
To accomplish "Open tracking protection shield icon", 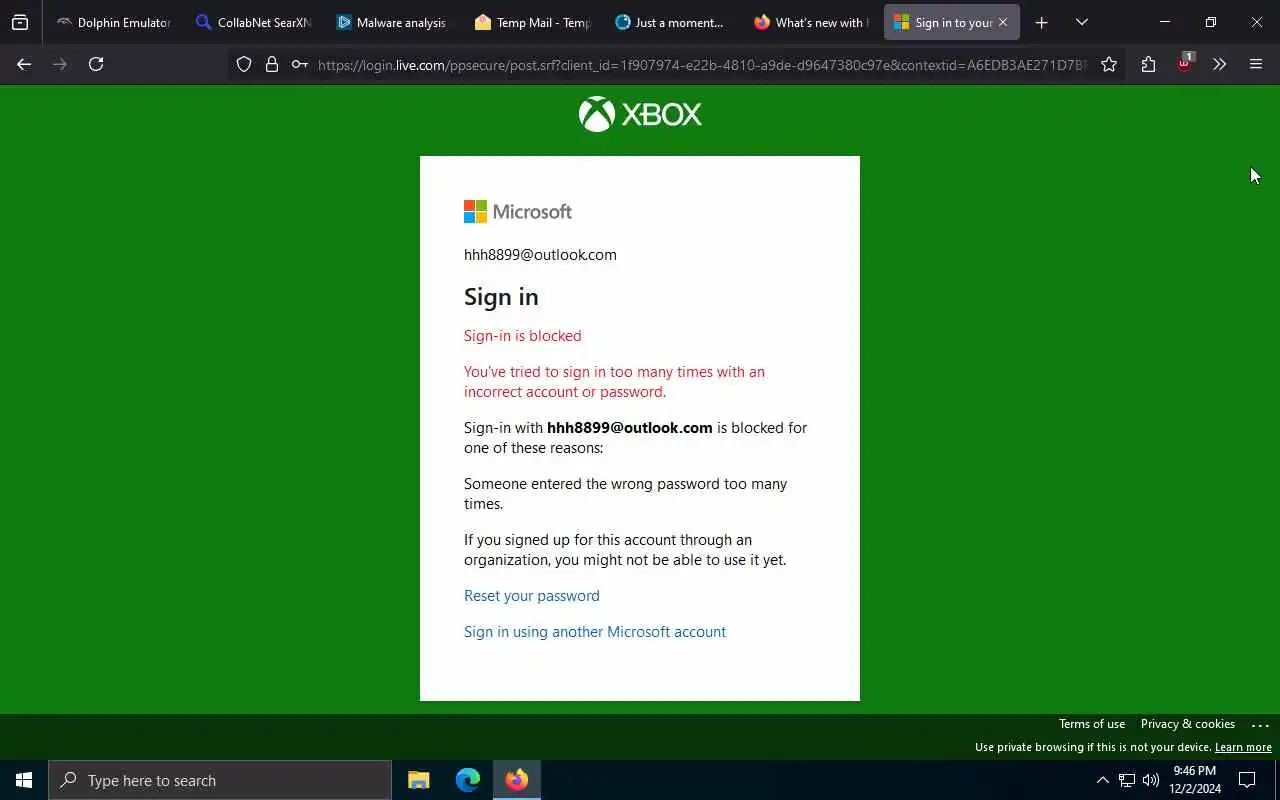I will click(x=244, y=64).
